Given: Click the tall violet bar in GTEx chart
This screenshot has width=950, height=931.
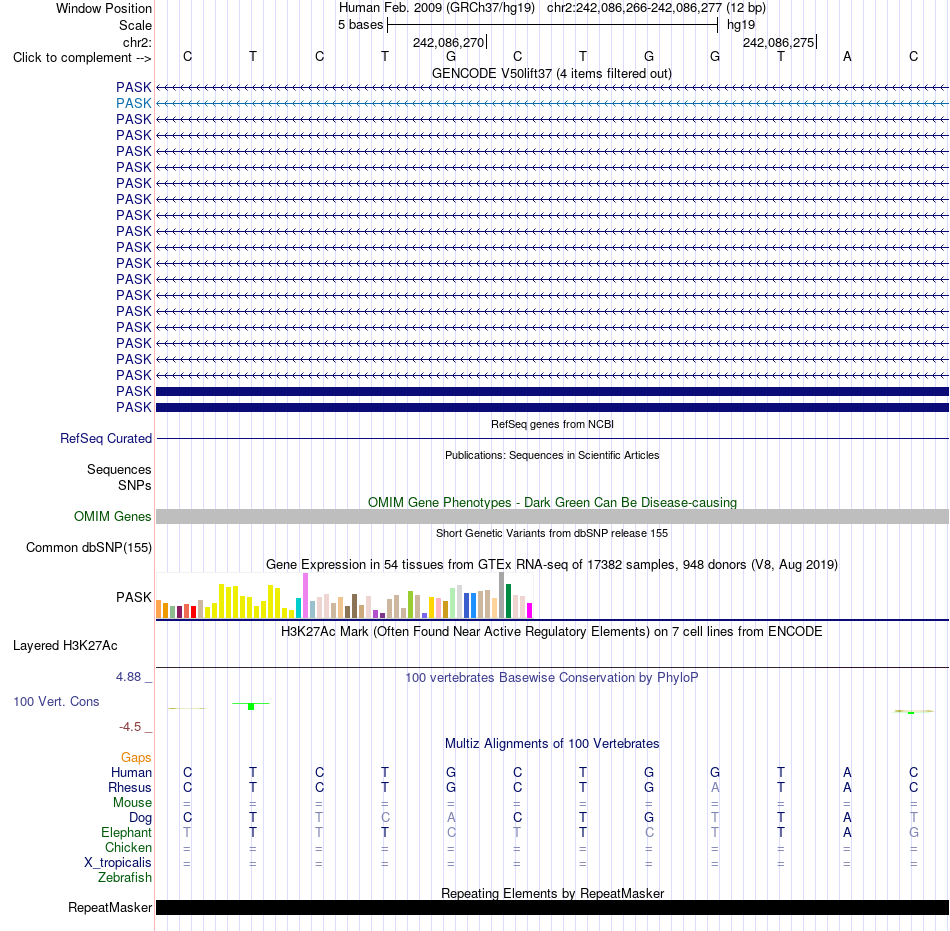Looking at the screenshot, I should tap(306, 595).
